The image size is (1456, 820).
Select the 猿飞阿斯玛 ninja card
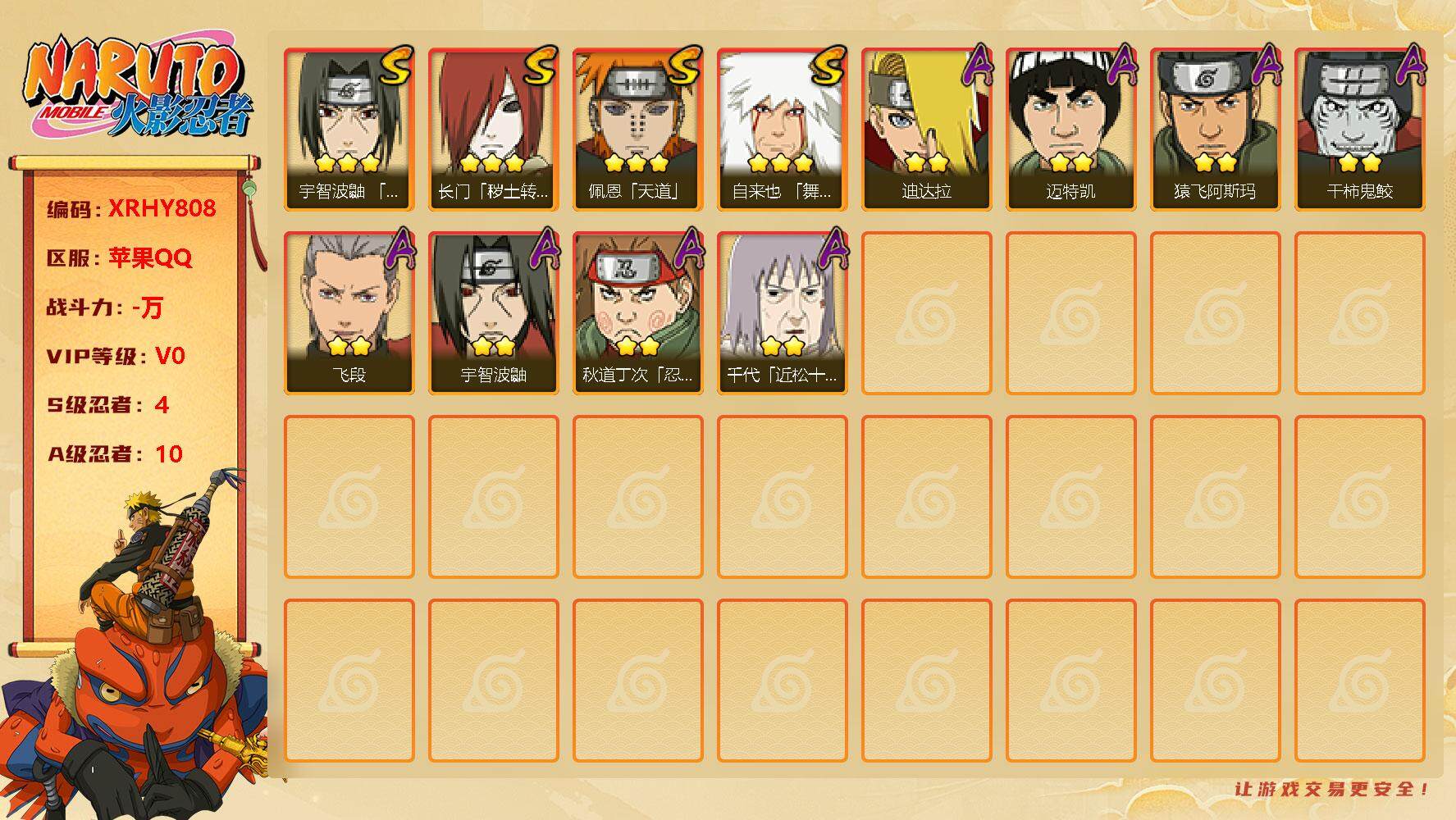coord(1215,130)
